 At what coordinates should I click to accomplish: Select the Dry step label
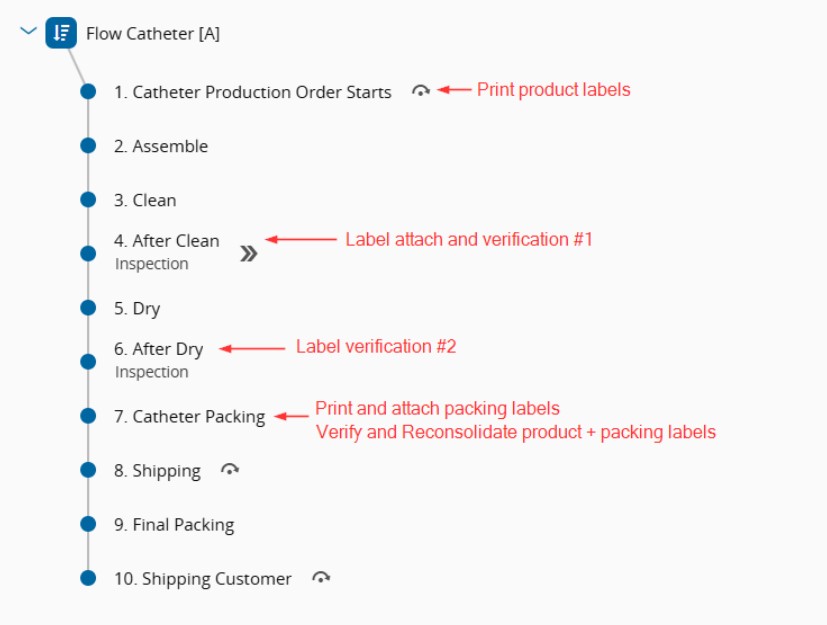tap(137, 308)
